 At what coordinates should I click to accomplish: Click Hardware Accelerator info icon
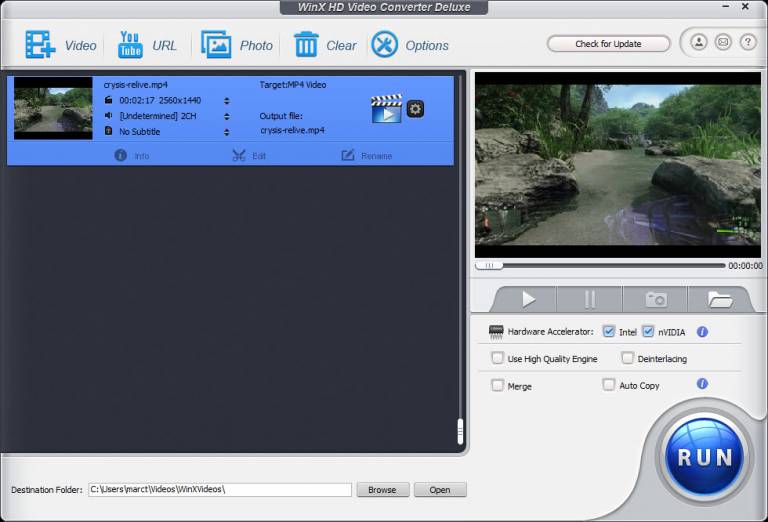coord(702,332)
